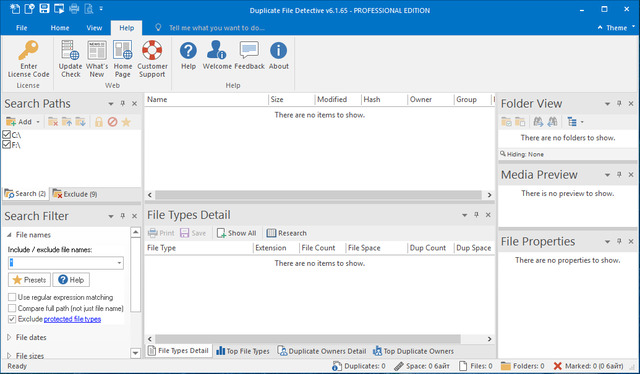Open Customer Support lifebuoy icon
Screen dimensions: 640x374
(152, 50)
